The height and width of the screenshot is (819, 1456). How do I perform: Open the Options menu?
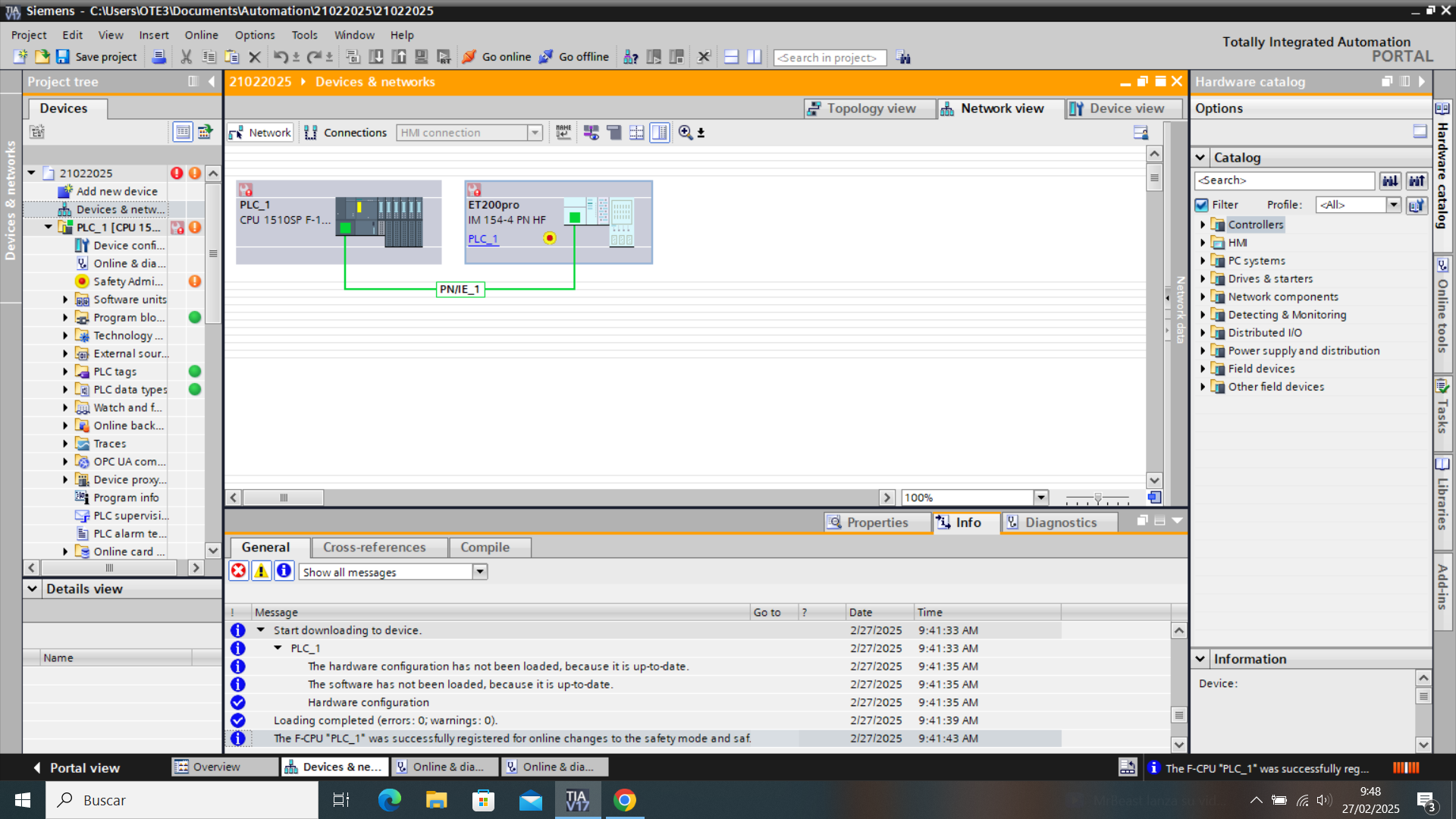point(254,35)
